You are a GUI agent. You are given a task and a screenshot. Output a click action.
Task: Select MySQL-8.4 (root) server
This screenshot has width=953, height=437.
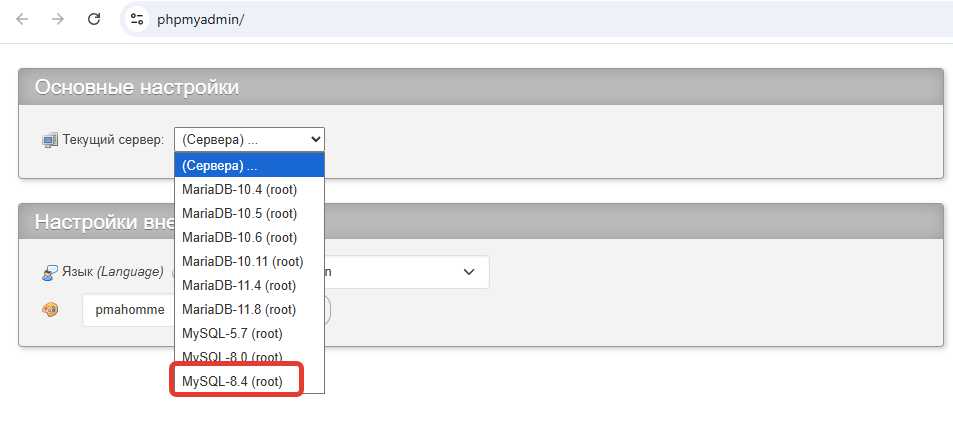pyautogui.click(x=249, y=381)
